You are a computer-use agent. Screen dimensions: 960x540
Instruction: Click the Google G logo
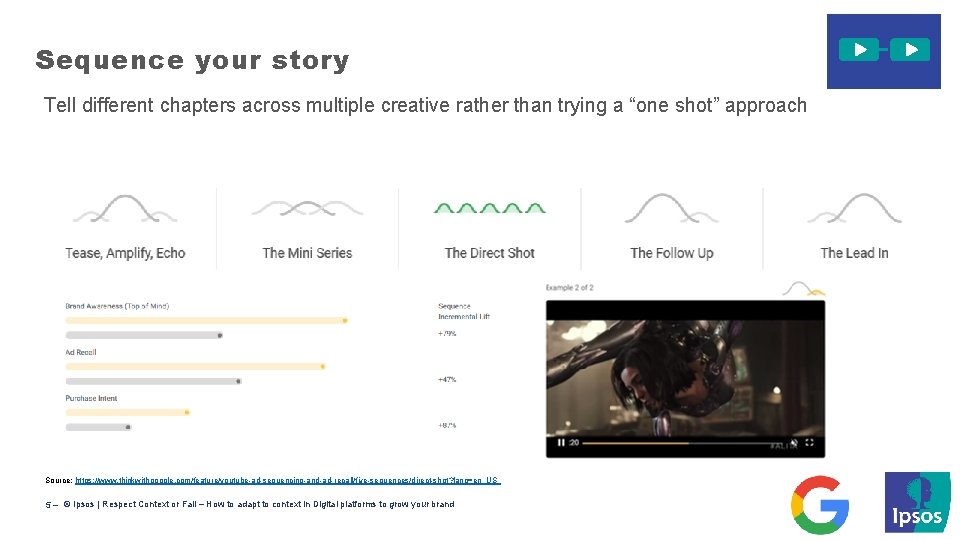(820, 505)
